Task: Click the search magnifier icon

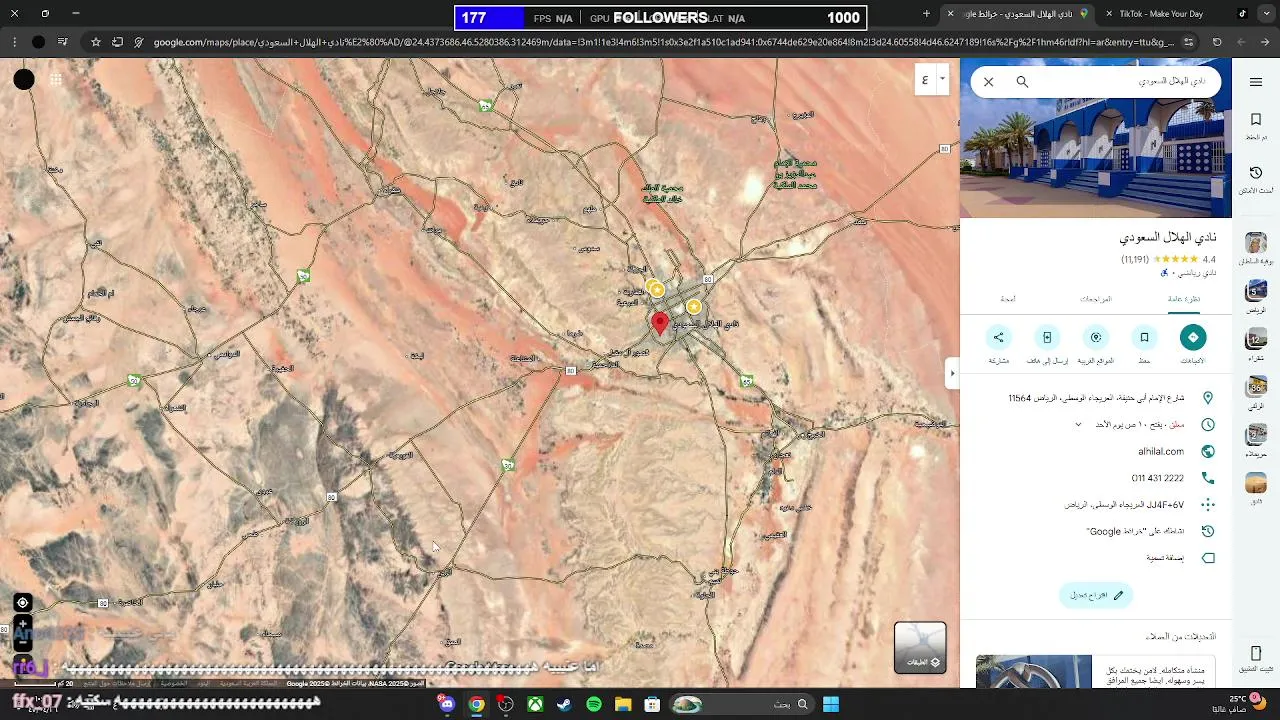Action: tap(1022, 82)
